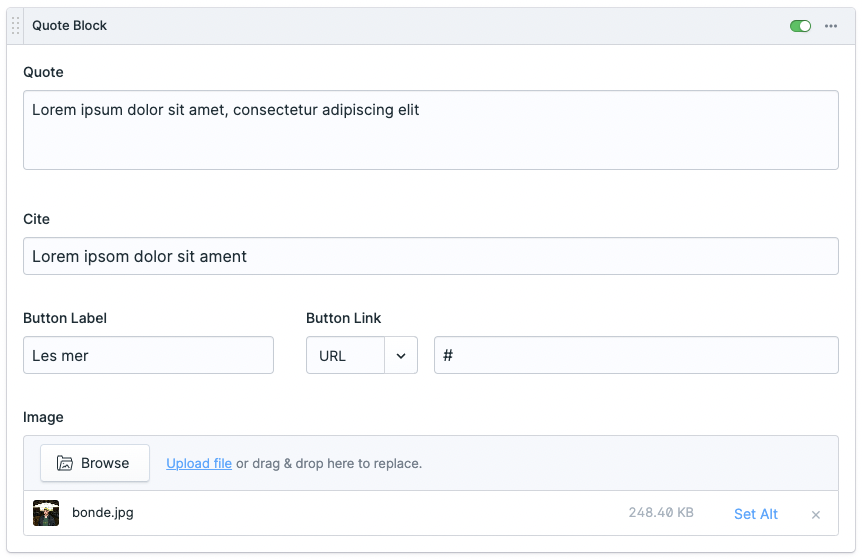Click the Image field label

click(43, 417)
